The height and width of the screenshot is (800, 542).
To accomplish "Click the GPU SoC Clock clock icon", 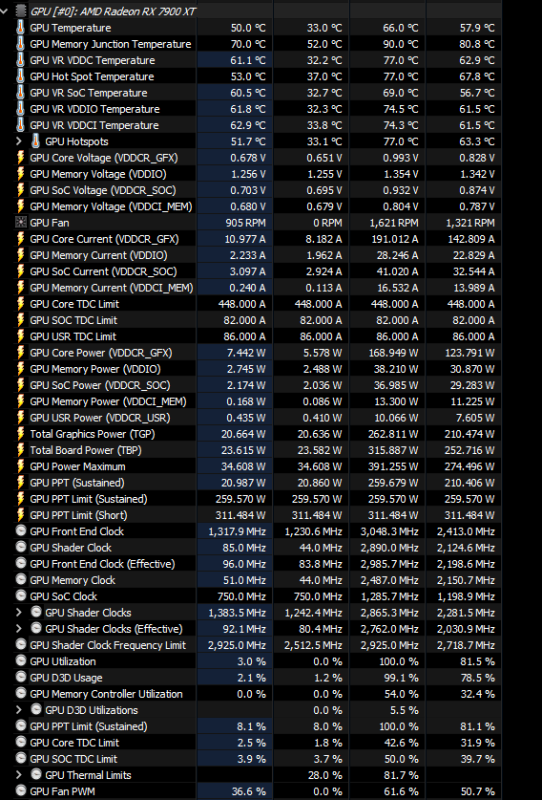I will click(x=20, y=596).
